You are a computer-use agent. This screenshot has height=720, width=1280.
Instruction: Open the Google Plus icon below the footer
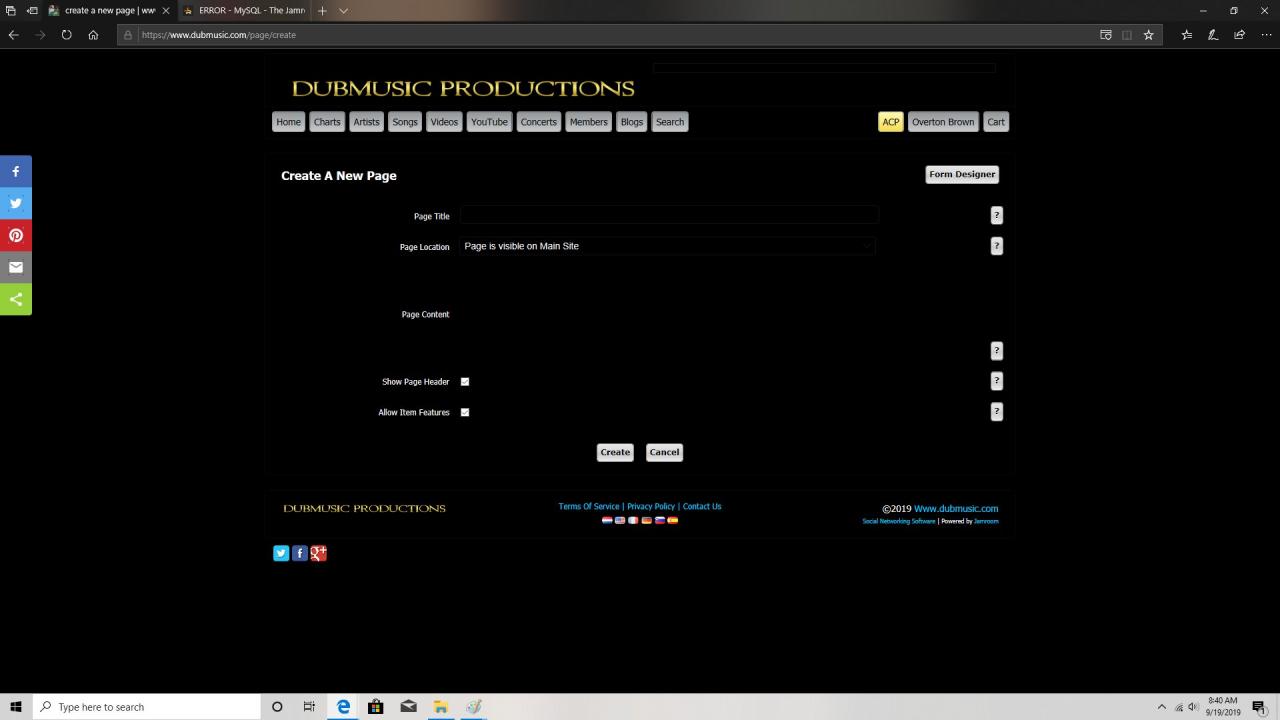319,553
